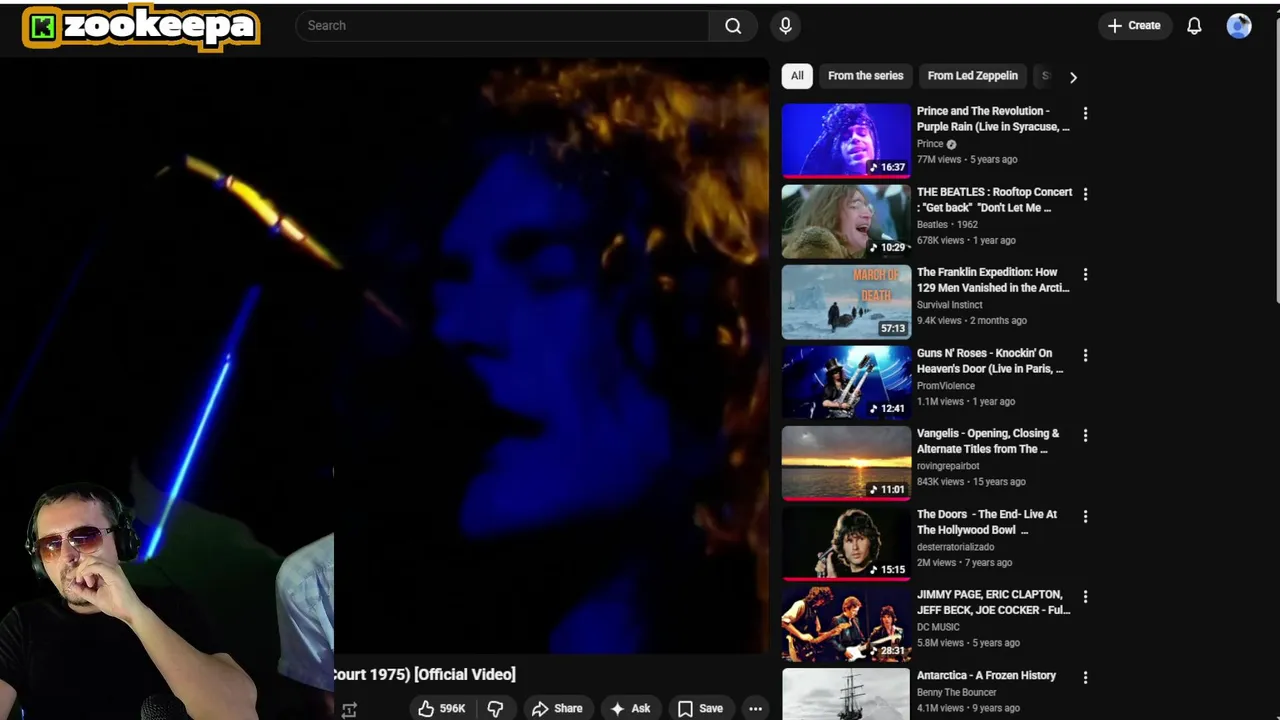Visit the PromViolence channel

[946, 385]
